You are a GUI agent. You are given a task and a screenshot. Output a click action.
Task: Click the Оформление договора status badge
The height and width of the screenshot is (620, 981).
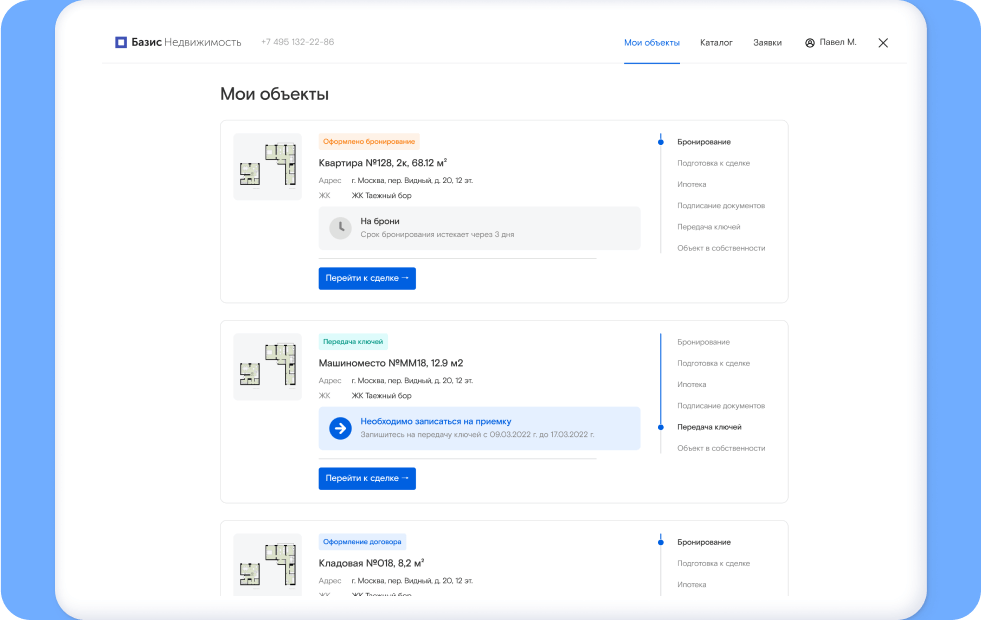pos(362,542)
